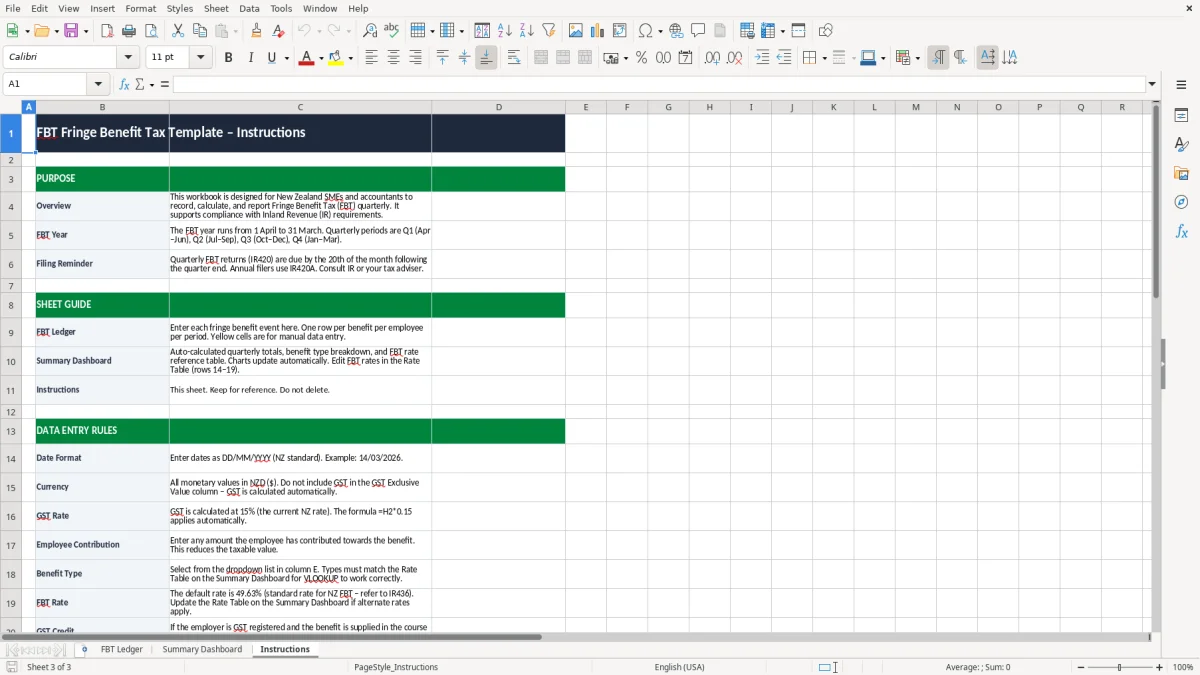Toggle italic formatting
1200x675 pixels.
(x=250, y=58)
